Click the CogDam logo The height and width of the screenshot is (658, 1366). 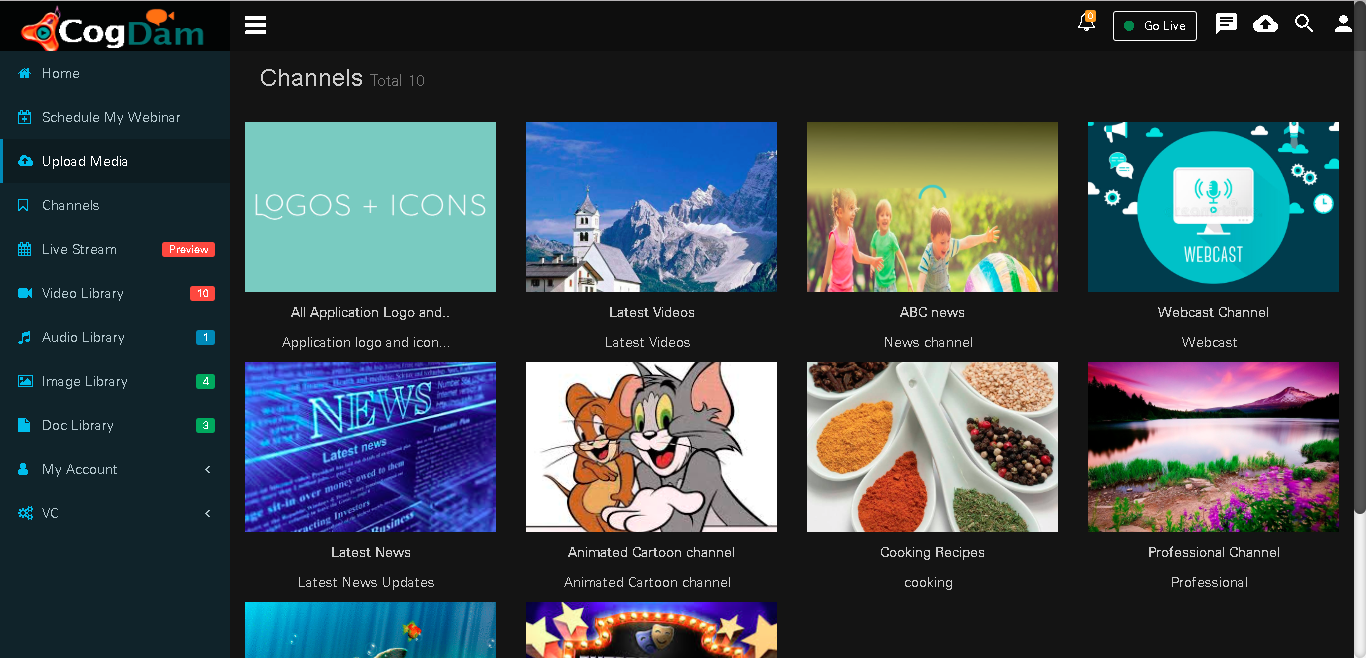(113, 28)
